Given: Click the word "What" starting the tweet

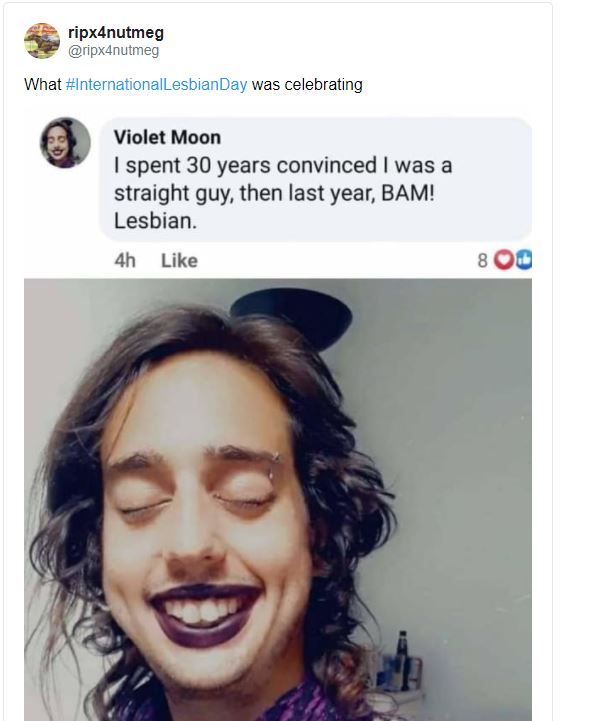Looking at the screenshot, I should coord(43,85).
